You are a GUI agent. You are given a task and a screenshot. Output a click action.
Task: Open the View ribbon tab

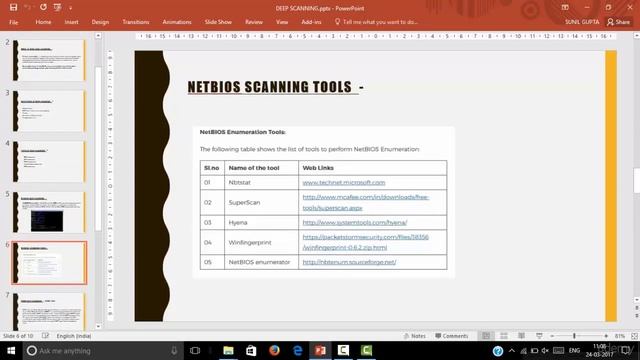[x=282, y=22]
